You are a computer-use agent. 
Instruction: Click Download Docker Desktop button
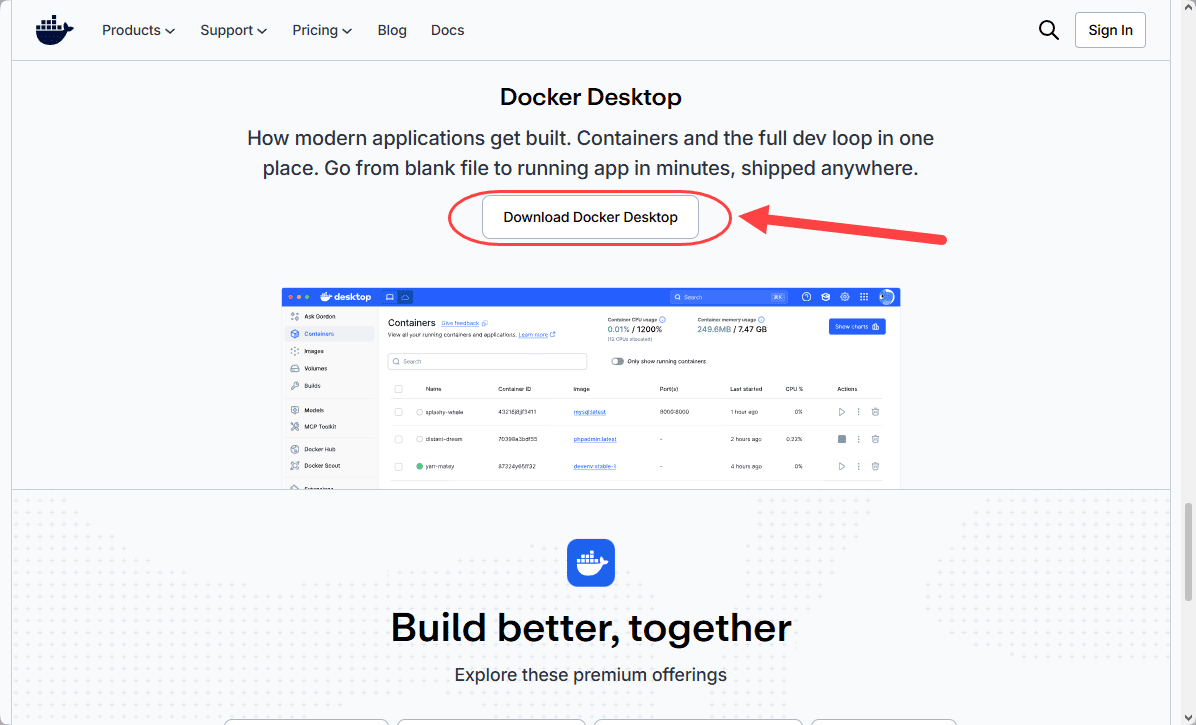590,217
